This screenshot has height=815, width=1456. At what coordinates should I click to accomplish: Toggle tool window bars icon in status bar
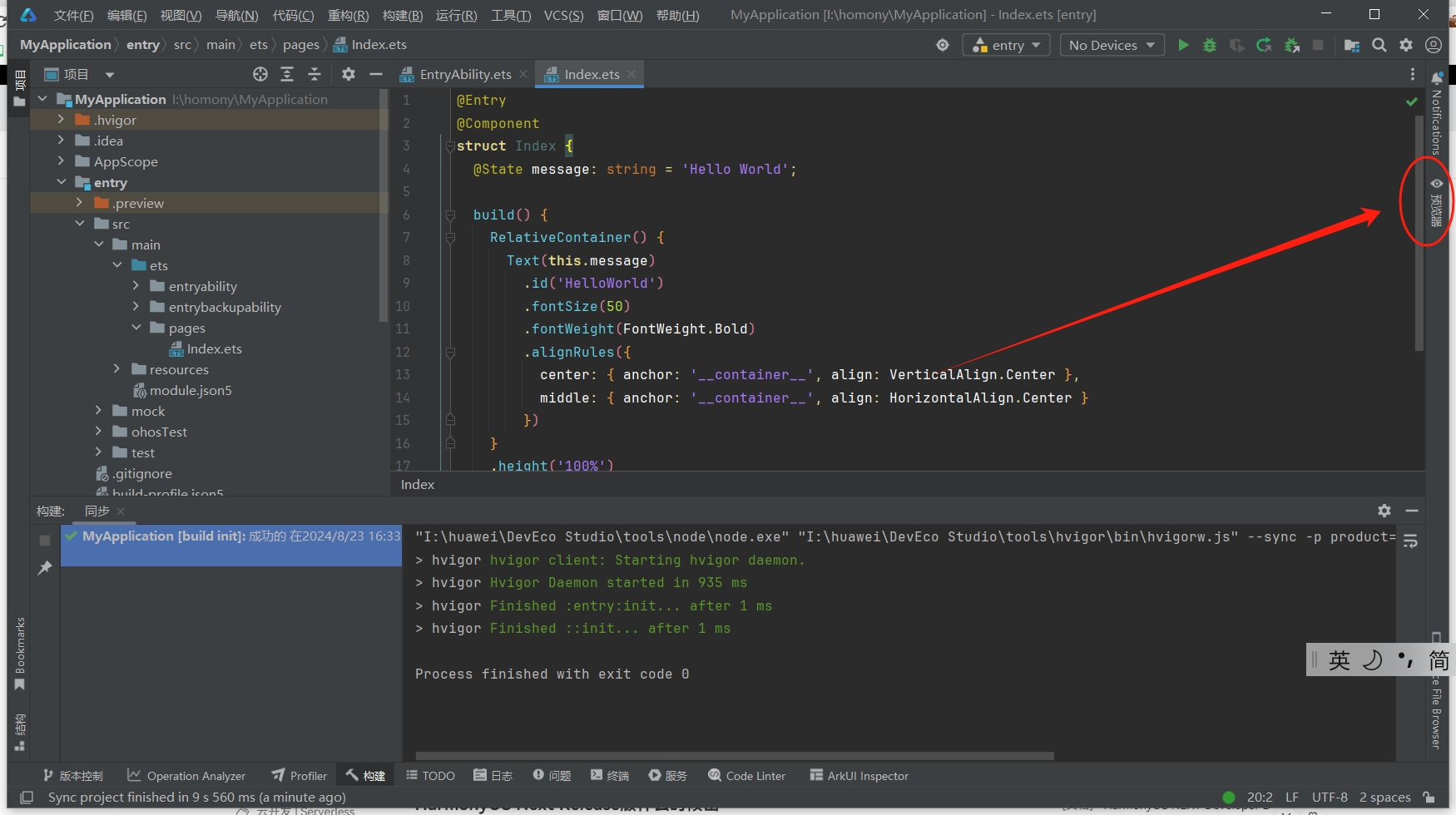point(26,798)
